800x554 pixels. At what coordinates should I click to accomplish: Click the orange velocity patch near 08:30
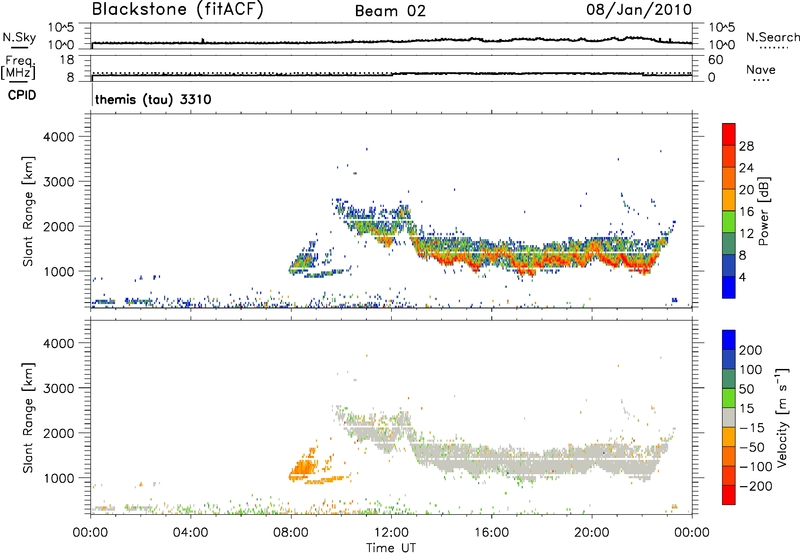pyautogui.click(x=304, y=467)
